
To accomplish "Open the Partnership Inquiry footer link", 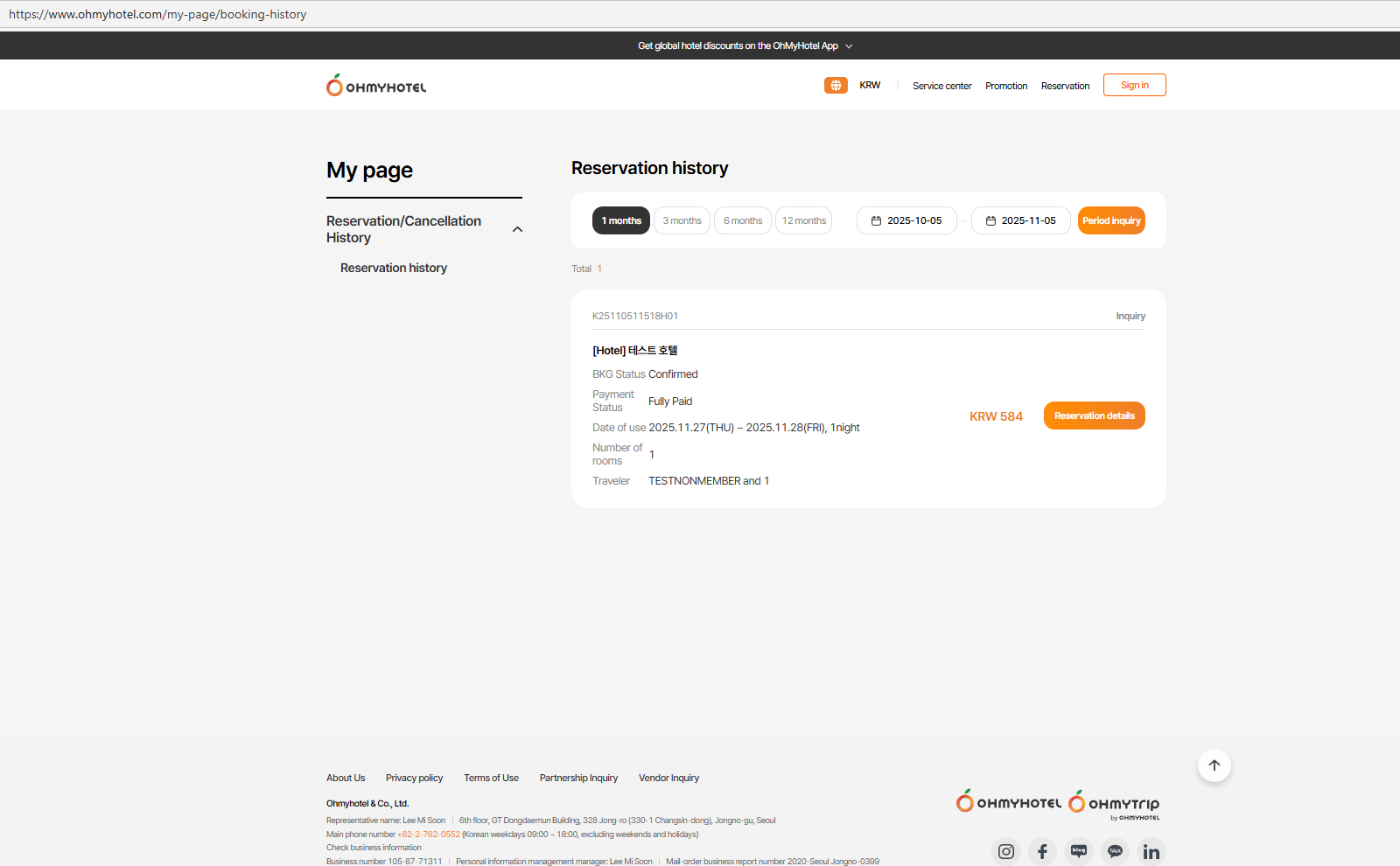I will 578,778.
